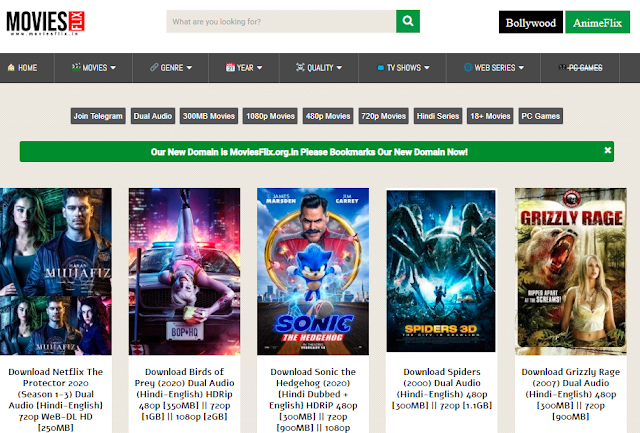This screenshot has height=433, width=640.
Task: Click the gamepad icon beside PC Games
Action: pyautogui.click(x=563, y=67)
